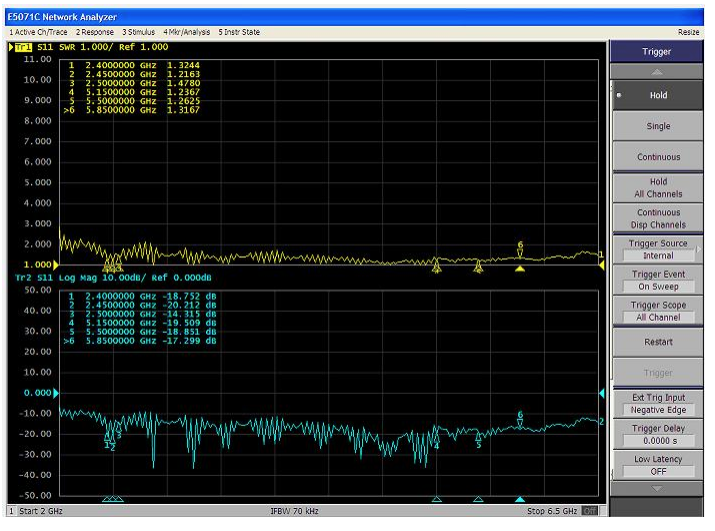Select Single trigger mode

[658, 126]
